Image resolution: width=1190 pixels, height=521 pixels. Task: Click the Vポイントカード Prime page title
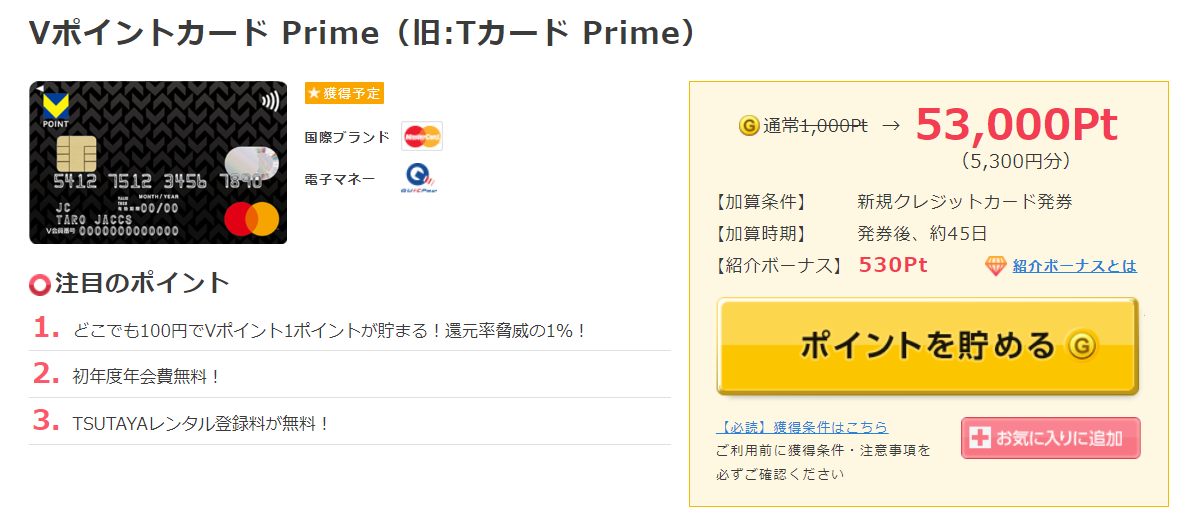tap(362, 33)
